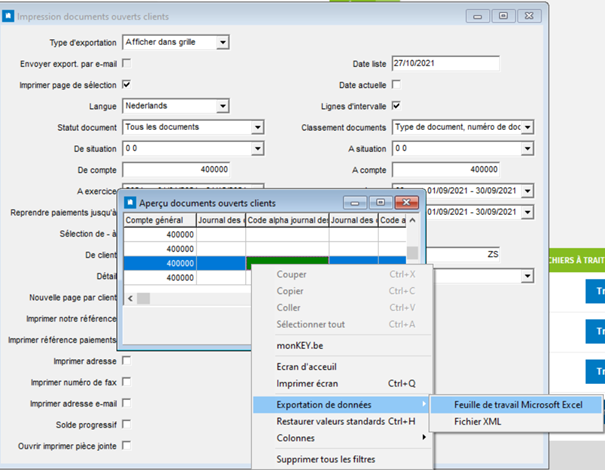Open the Exportation de données submenu
The height and width of the screenshot is (470, 605).
[x=341, y=404]
